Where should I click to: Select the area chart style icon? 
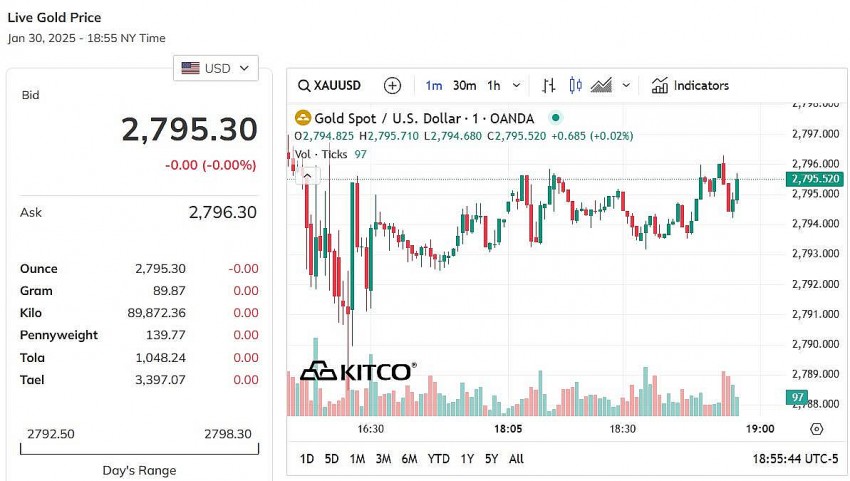pyautogui.click(x=600, y=86)
